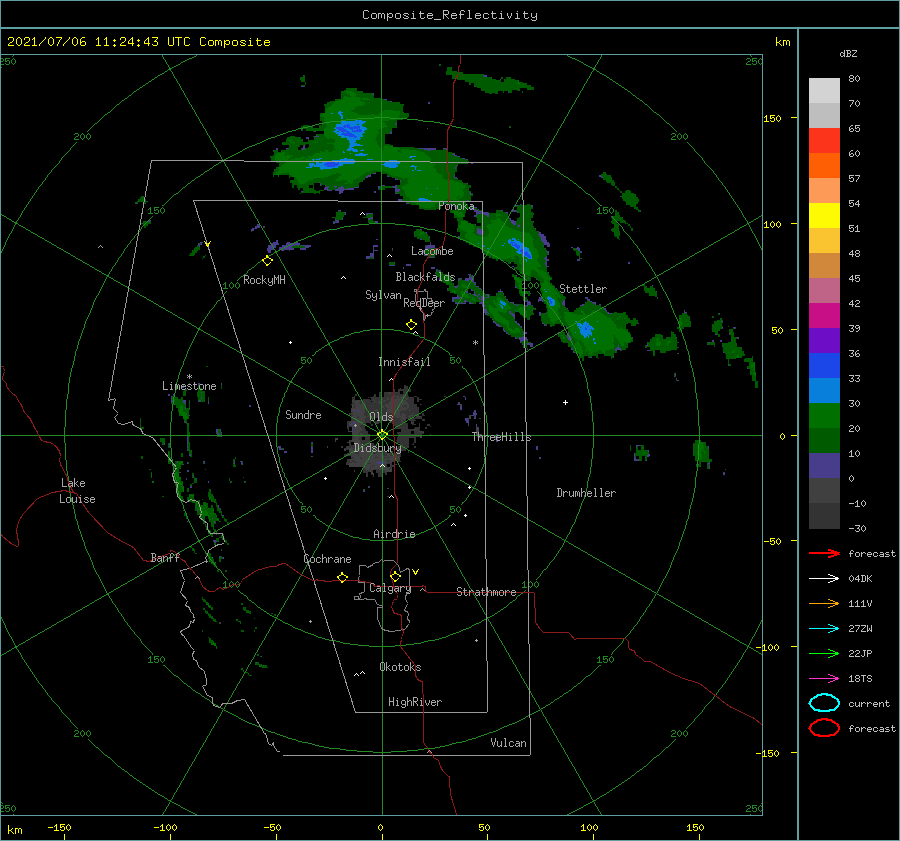Click the HighRiver town label
The image size is (900, 841).
coord(415,702)
